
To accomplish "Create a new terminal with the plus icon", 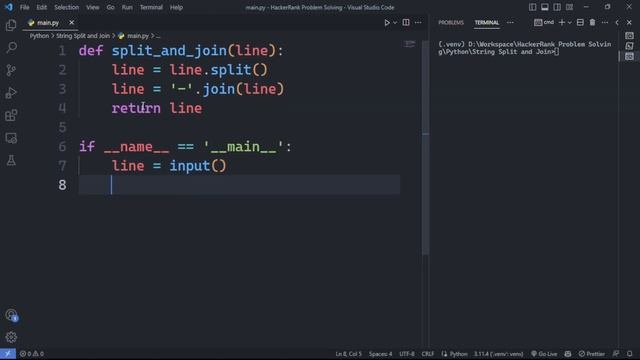I will tap(562, 22).
